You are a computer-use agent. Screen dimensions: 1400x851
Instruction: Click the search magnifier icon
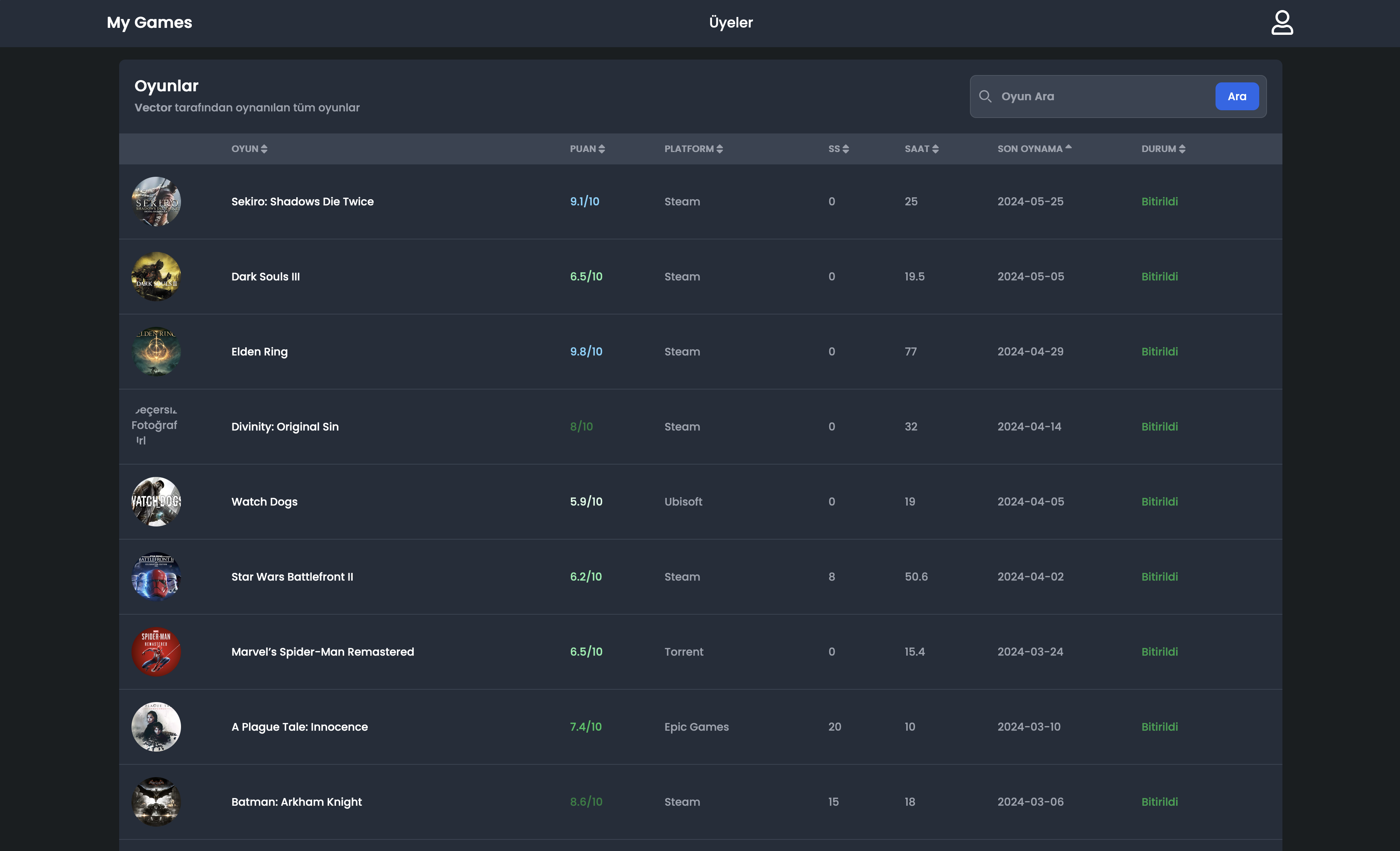click(985, 97)
